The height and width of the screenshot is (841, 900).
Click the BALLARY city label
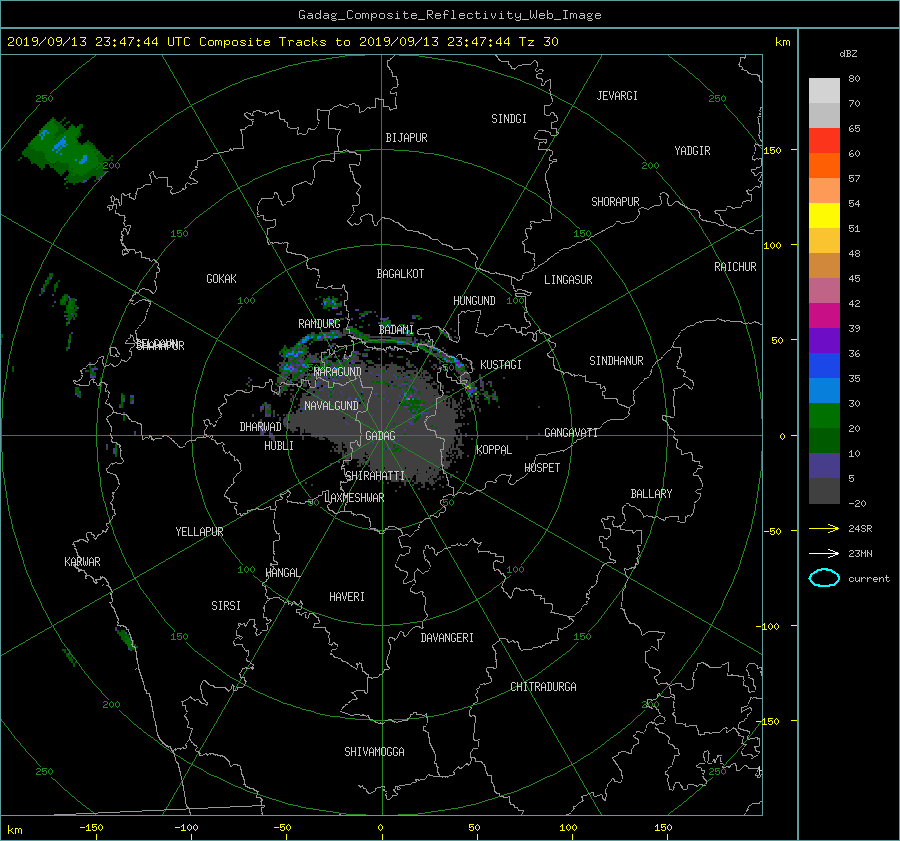[x=651, y=494]
